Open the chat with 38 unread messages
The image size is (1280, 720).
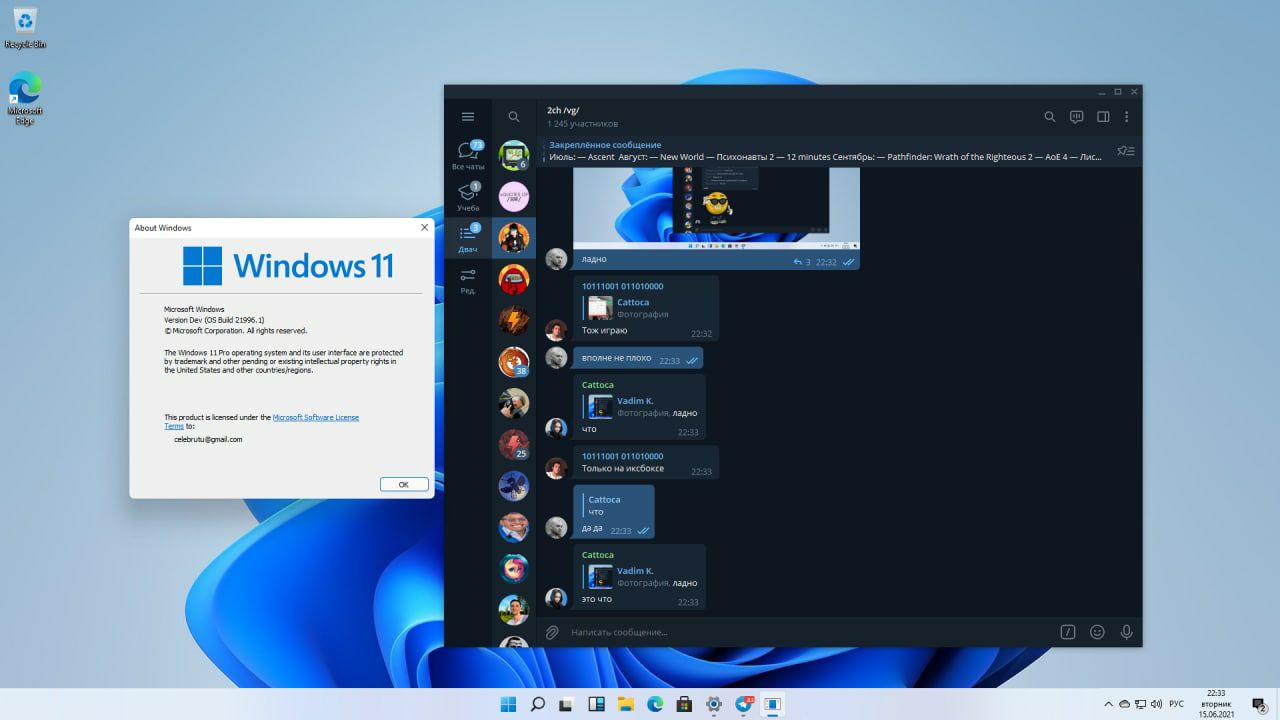pos(514,361)
